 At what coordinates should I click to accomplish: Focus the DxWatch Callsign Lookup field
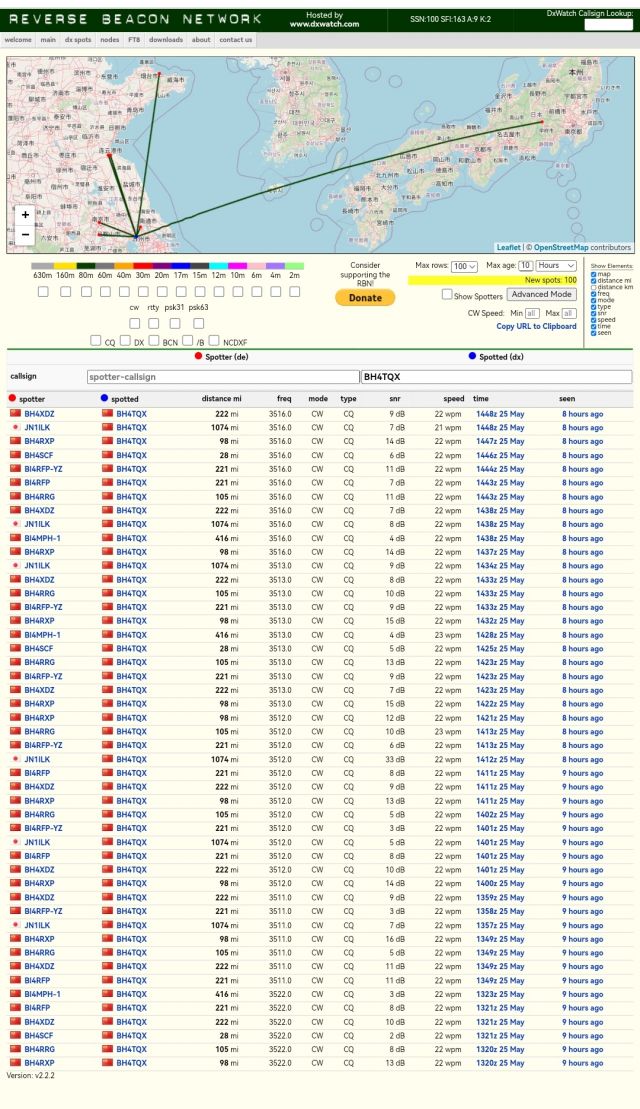608,24
